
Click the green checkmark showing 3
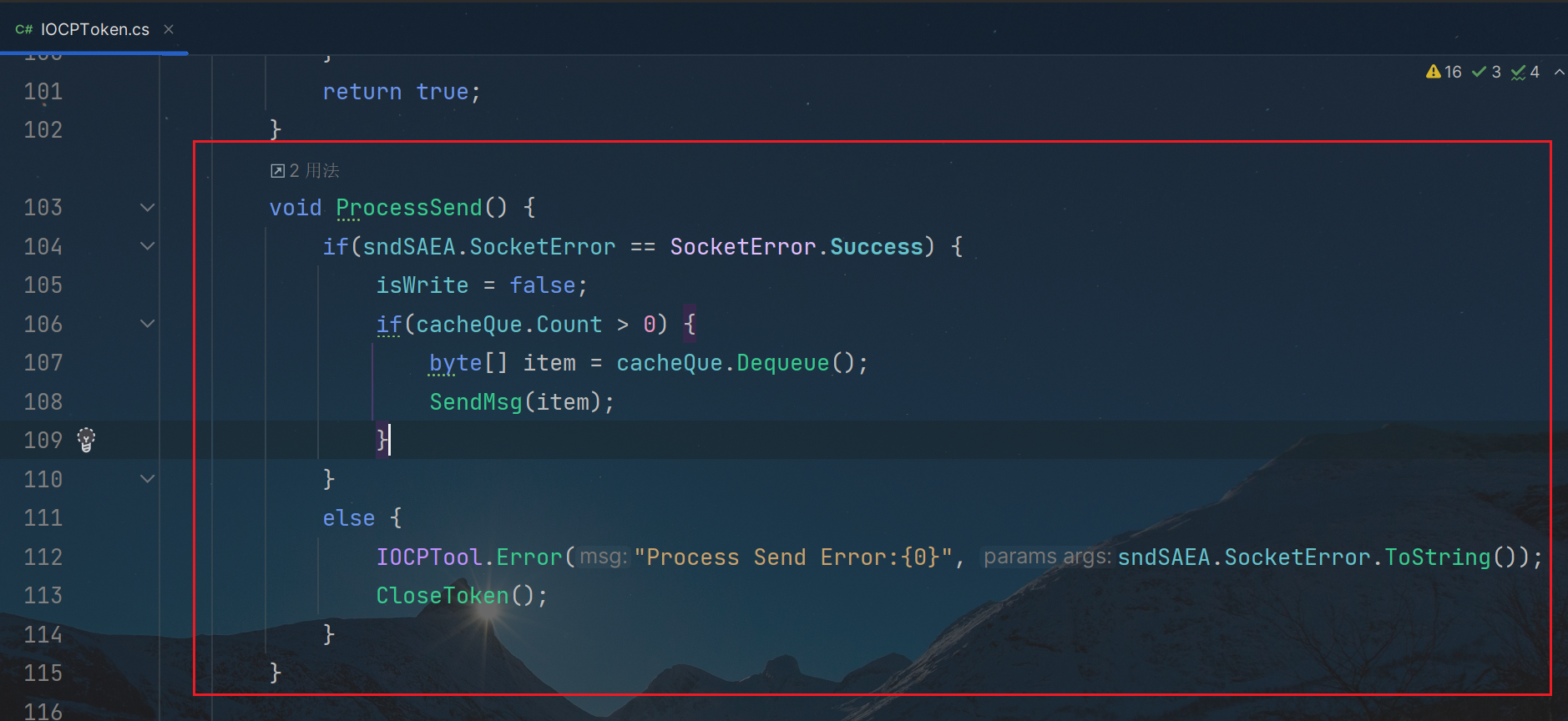(1479, 72)
